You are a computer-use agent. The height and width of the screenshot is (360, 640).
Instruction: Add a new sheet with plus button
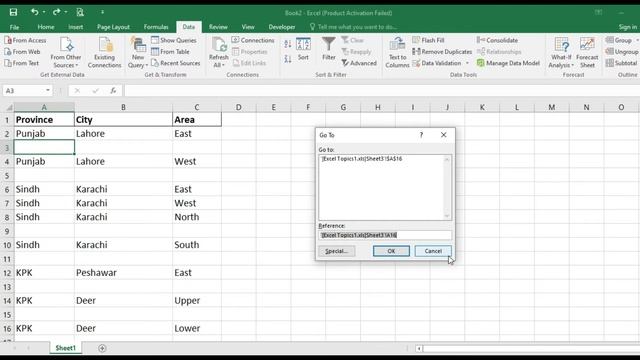102,348
